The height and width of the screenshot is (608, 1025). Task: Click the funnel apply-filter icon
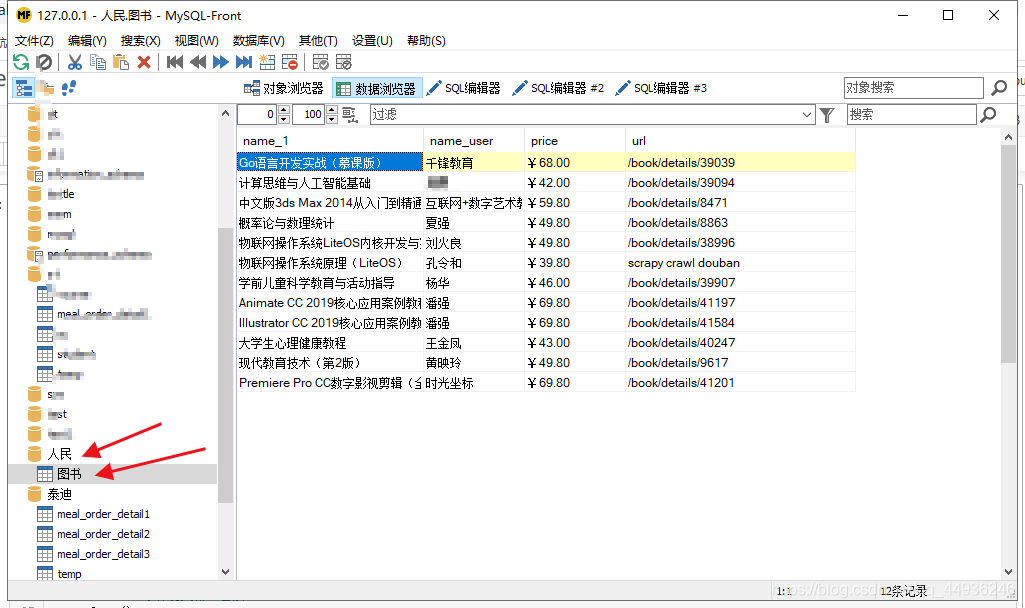[827, 115]
